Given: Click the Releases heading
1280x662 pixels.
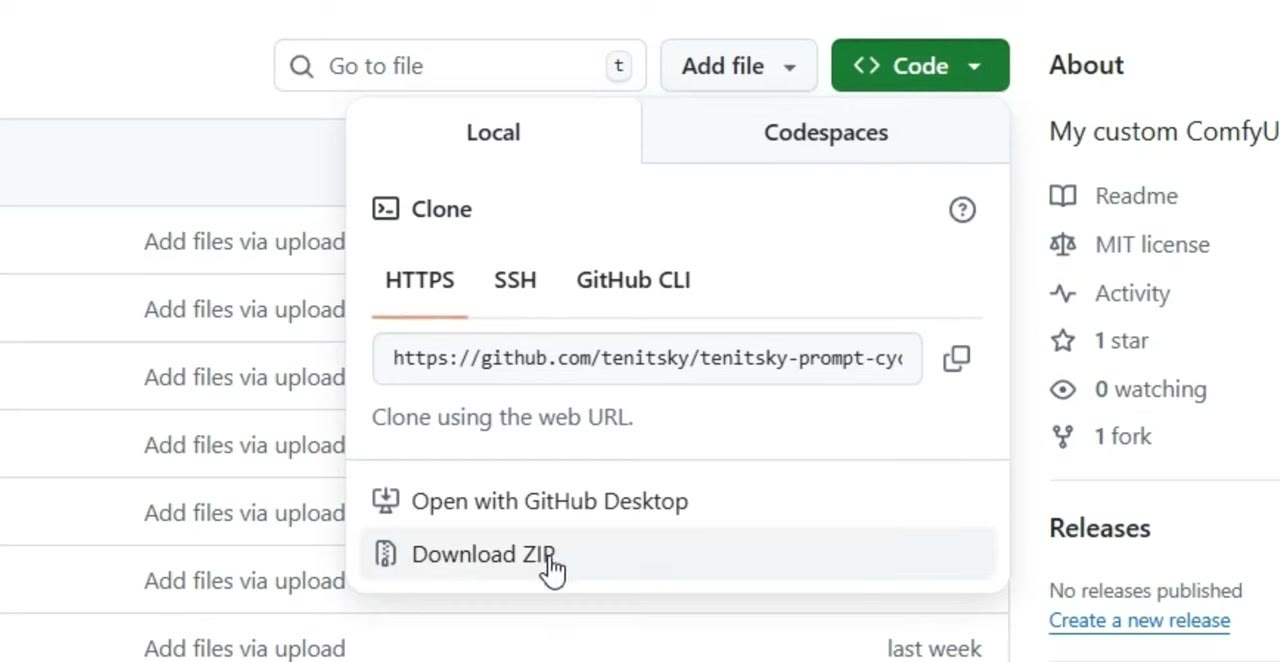Looking at the screenshot, I should 1099,528.
